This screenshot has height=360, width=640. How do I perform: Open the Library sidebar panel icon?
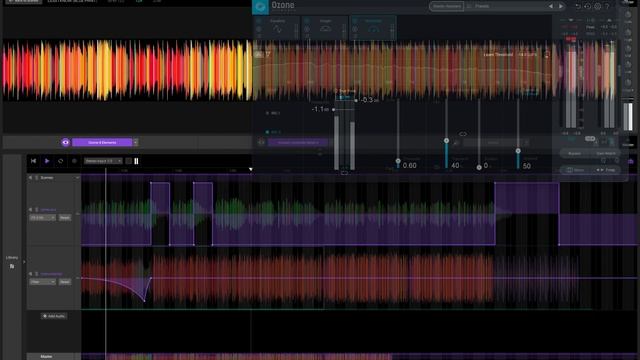[12, 266]
